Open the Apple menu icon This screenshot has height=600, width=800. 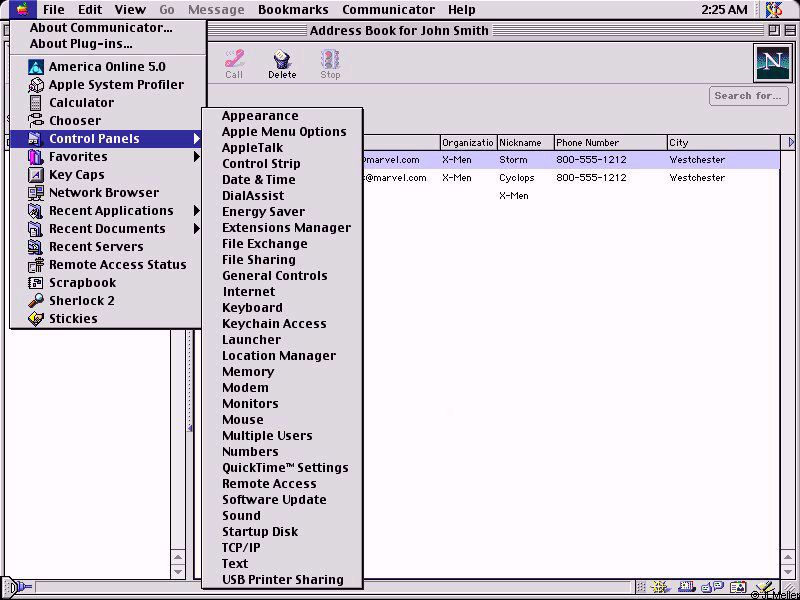(x=21, y=10)
